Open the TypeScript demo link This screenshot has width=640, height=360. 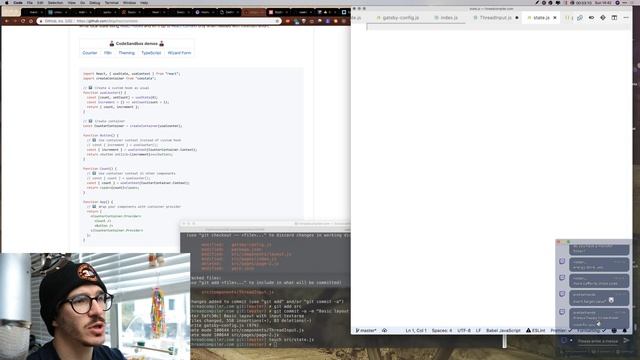point(151,53)
